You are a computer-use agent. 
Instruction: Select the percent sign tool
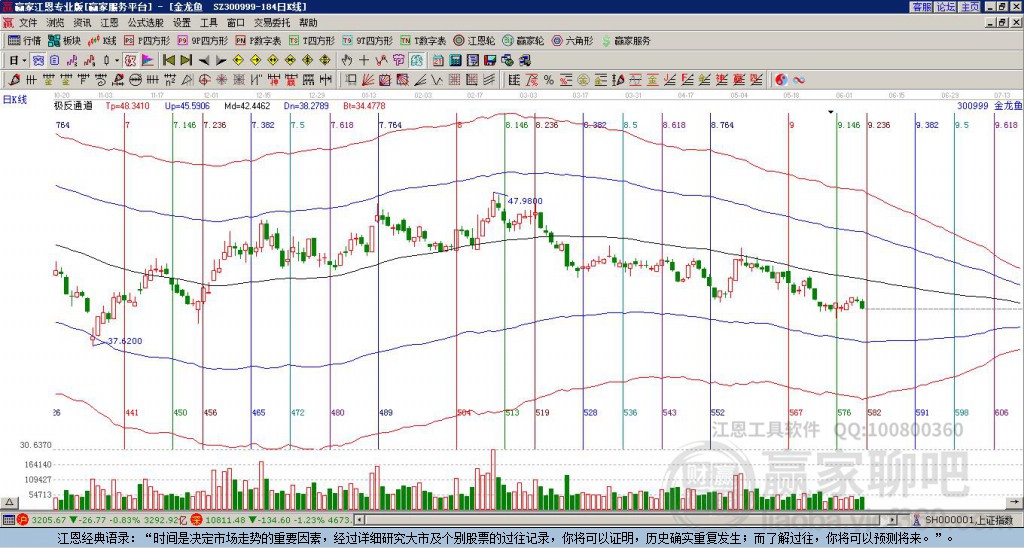tap(549, 80)
